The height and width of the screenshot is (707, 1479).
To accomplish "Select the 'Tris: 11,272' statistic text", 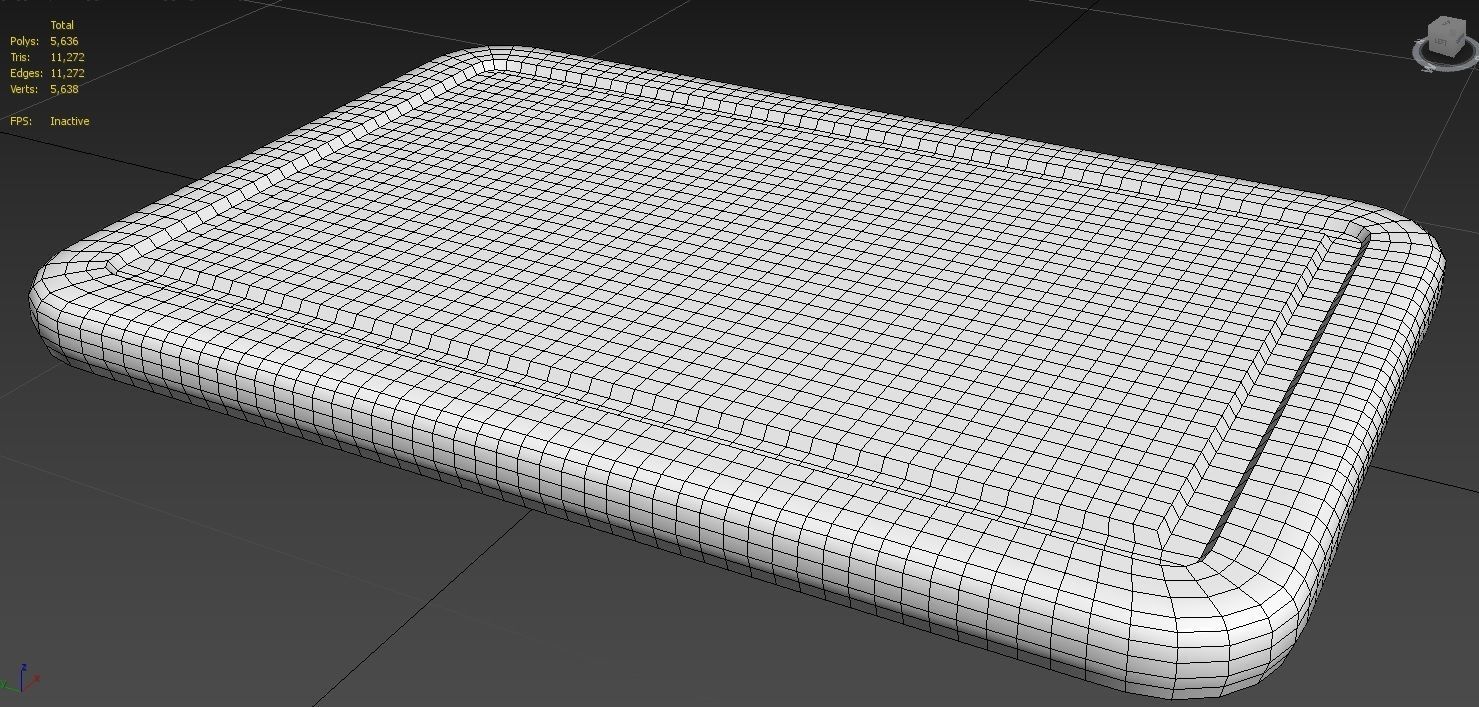I will (47, 57).
